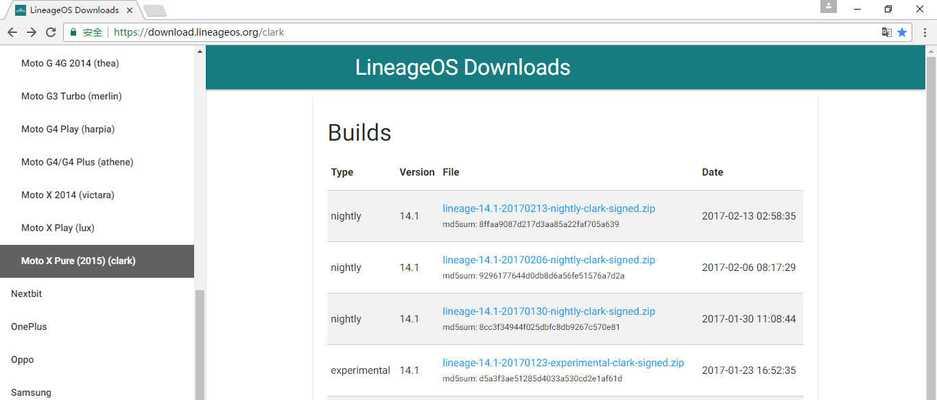Click md5sum 8ffaa9087d217d3aa85a22faf705a639

pos(531,224)
